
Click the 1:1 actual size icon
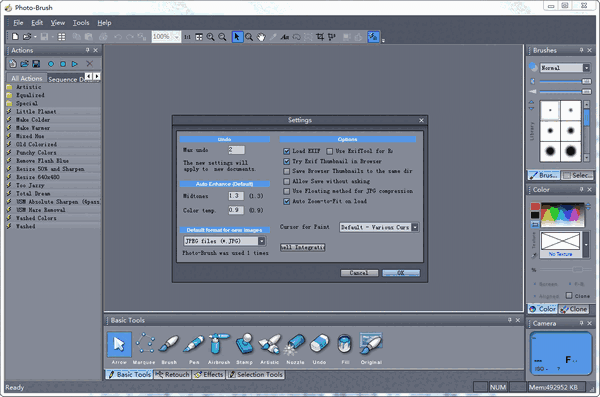(187, 37)
